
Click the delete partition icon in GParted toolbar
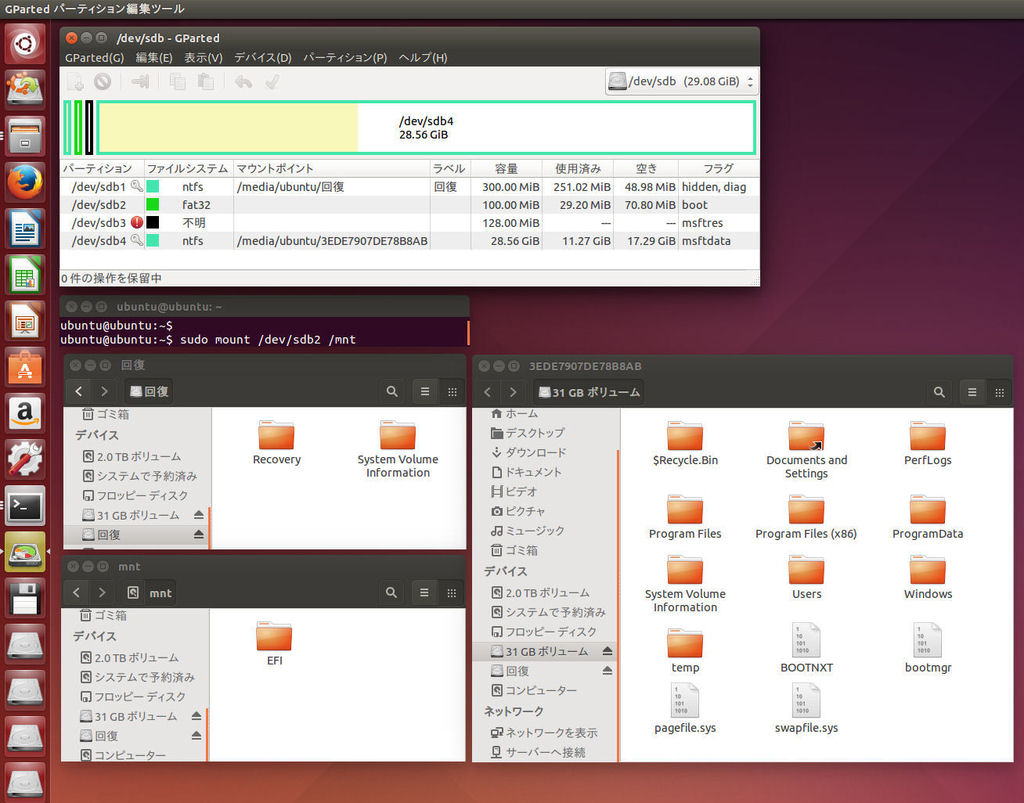pos(103,82)
